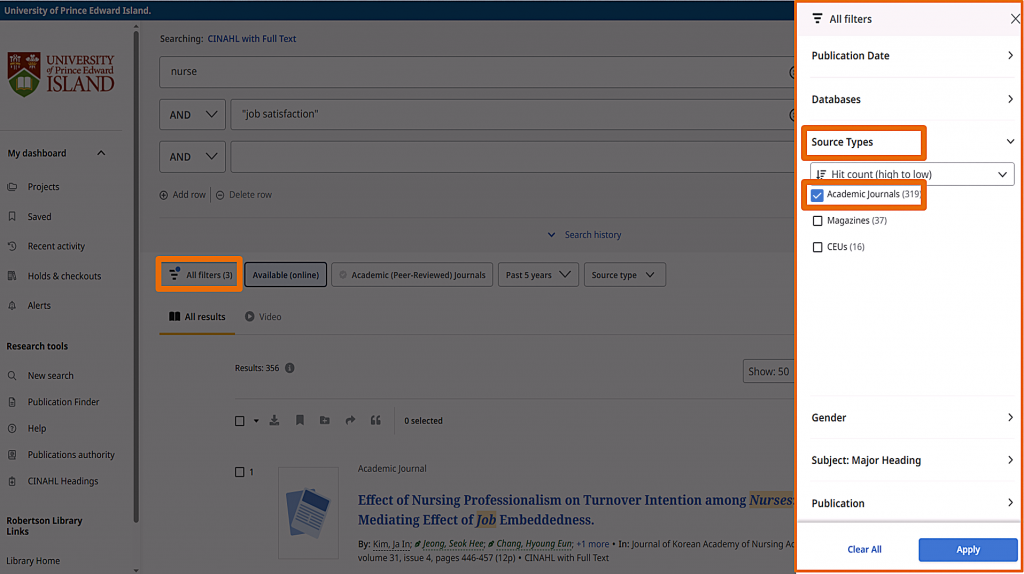The height and width of the screenshot is (574, 1024).
Task: Click the "job satisfaction" search input field
Action: click(x=500, y=114)
